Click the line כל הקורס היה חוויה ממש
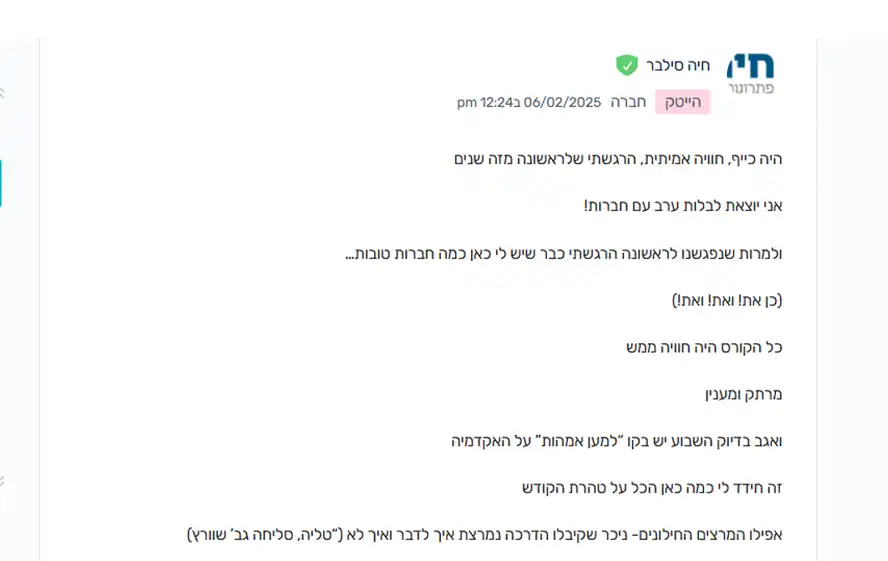 click(x=704, y=347)
